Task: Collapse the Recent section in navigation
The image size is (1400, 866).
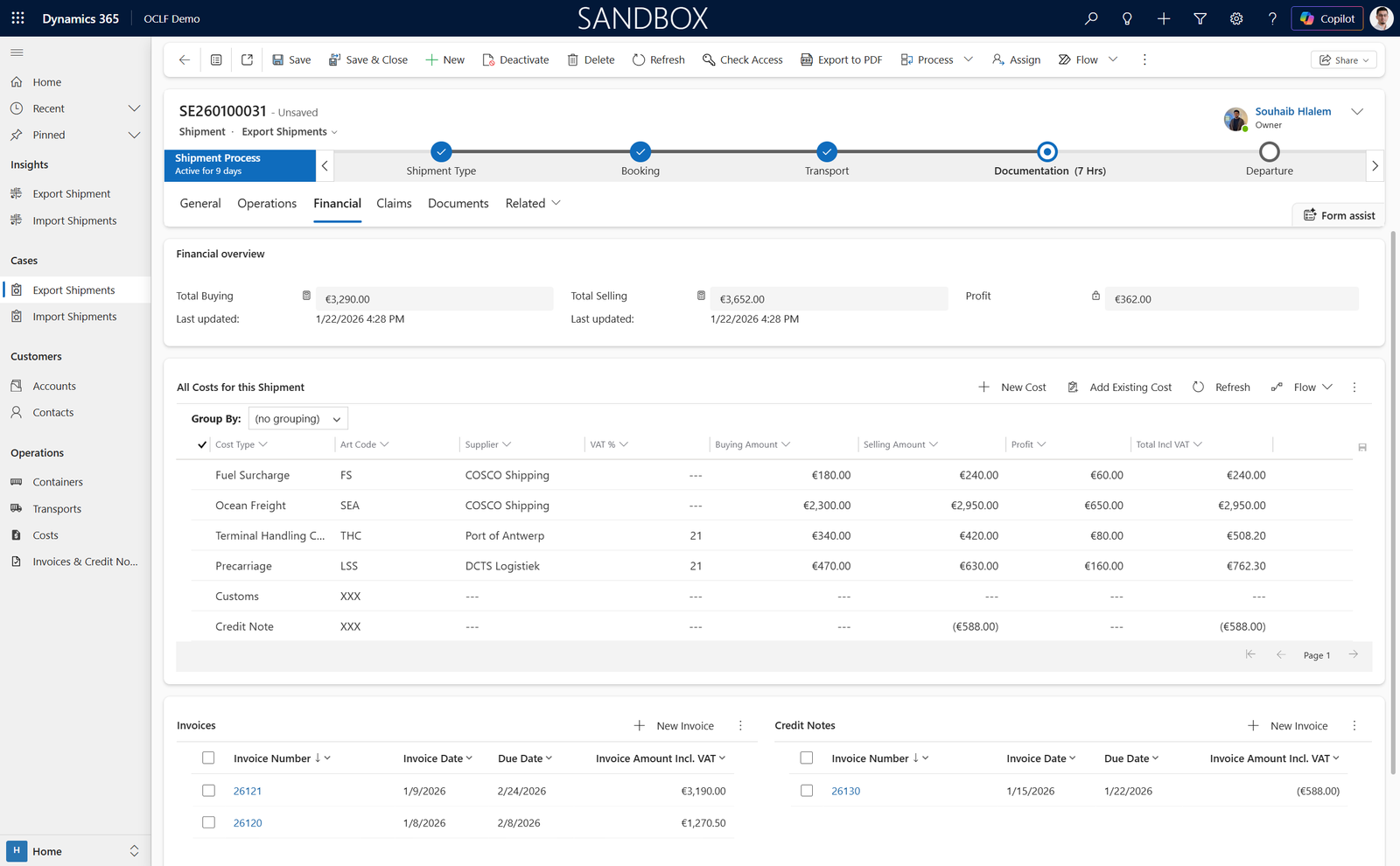Action: coord(134,108)
